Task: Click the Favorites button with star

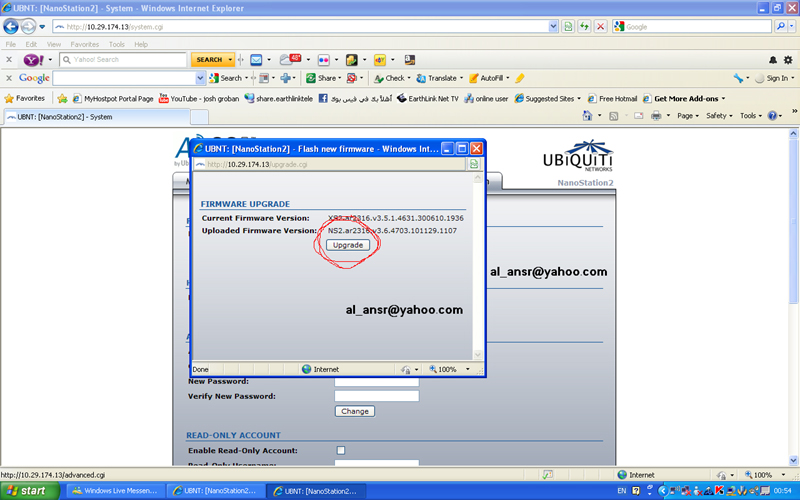Action: 24,98
